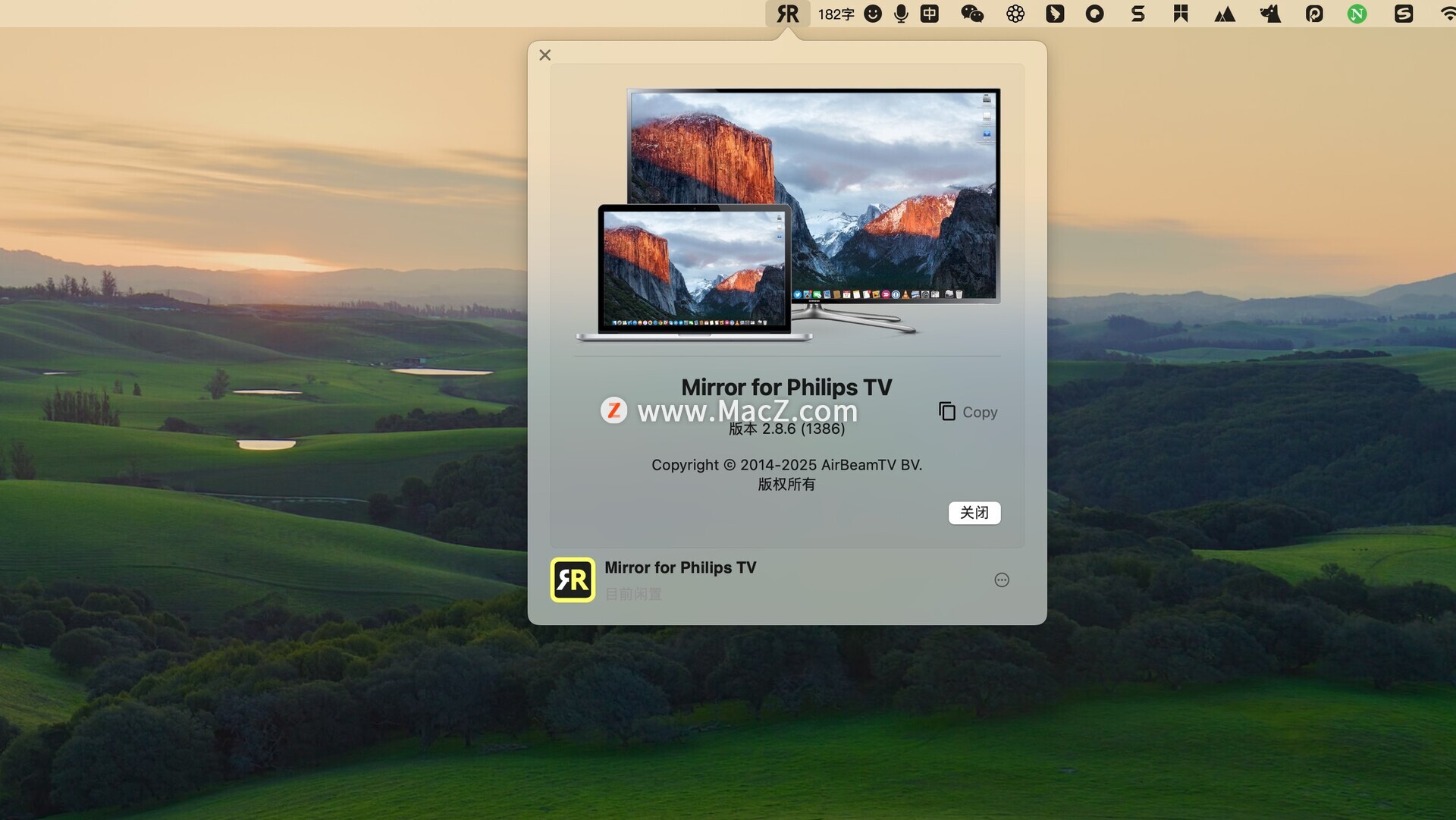Close the popover with the X button
Screen dimensions: 1456x820
(x=544, y=55)
